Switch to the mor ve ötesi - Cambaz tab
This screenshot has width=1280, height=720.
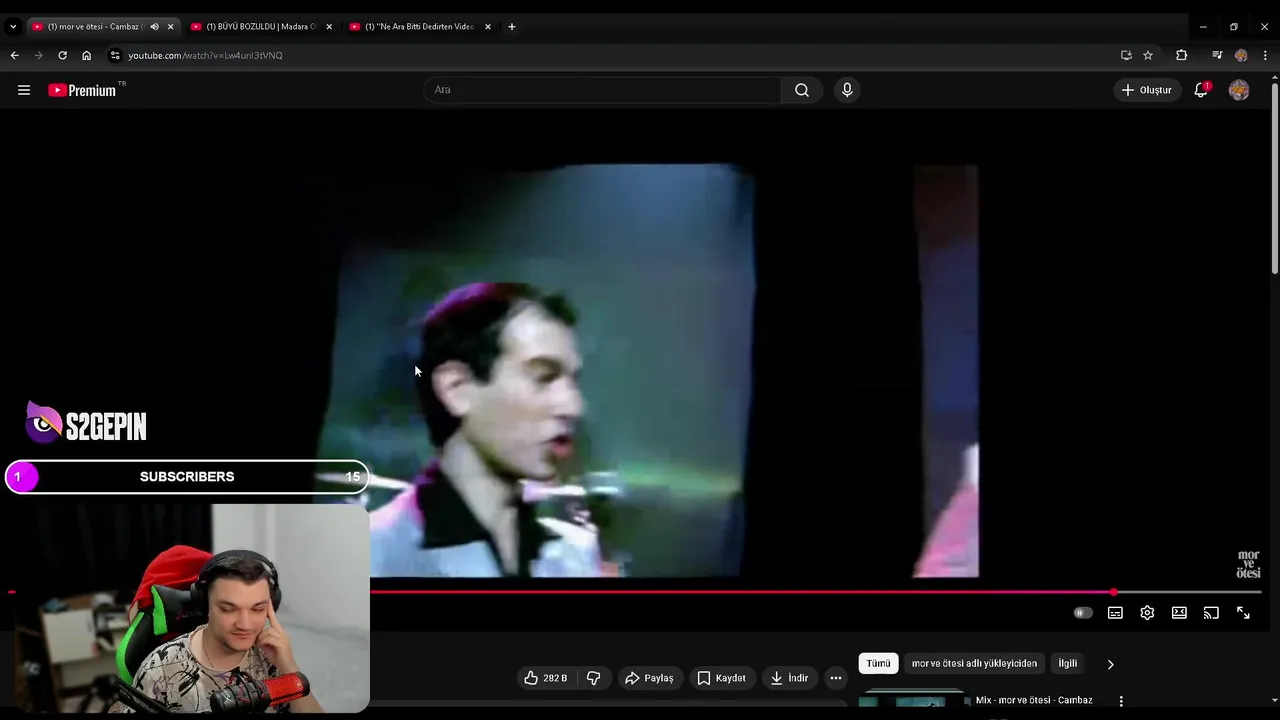(96, 27)
